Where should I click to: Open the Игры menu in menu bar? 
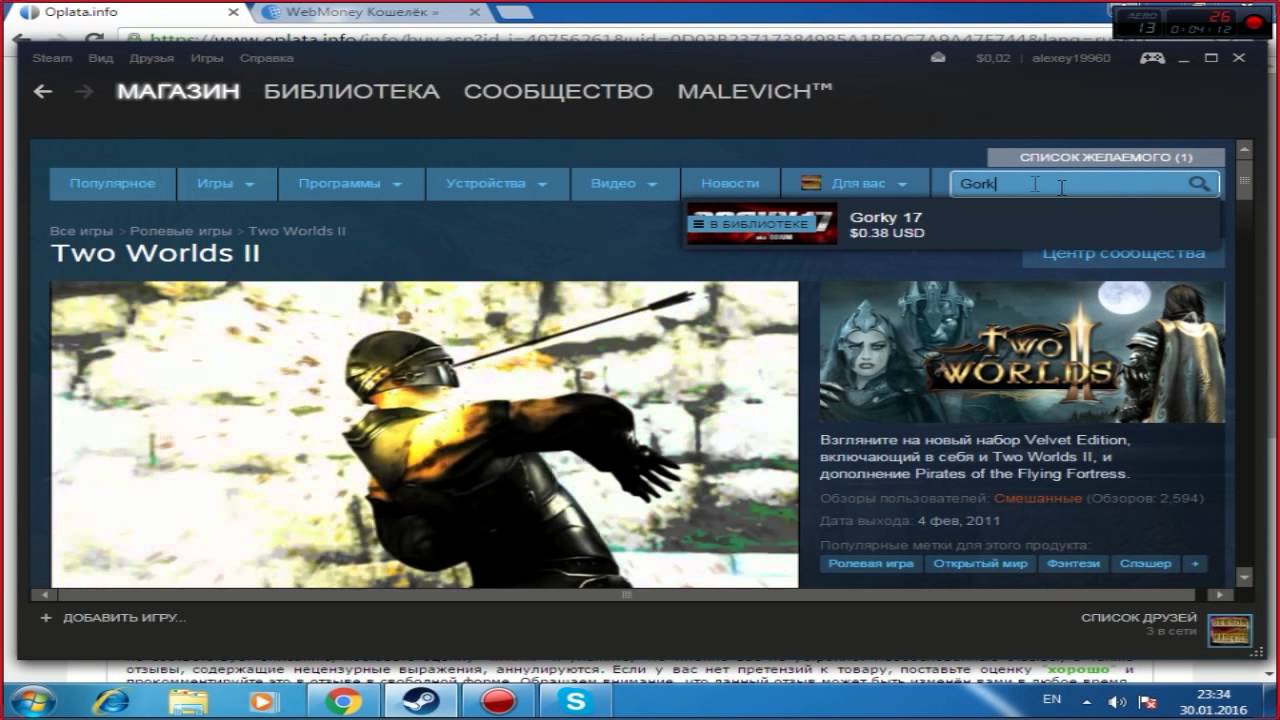pyautogui.click(x=207, y=58)
